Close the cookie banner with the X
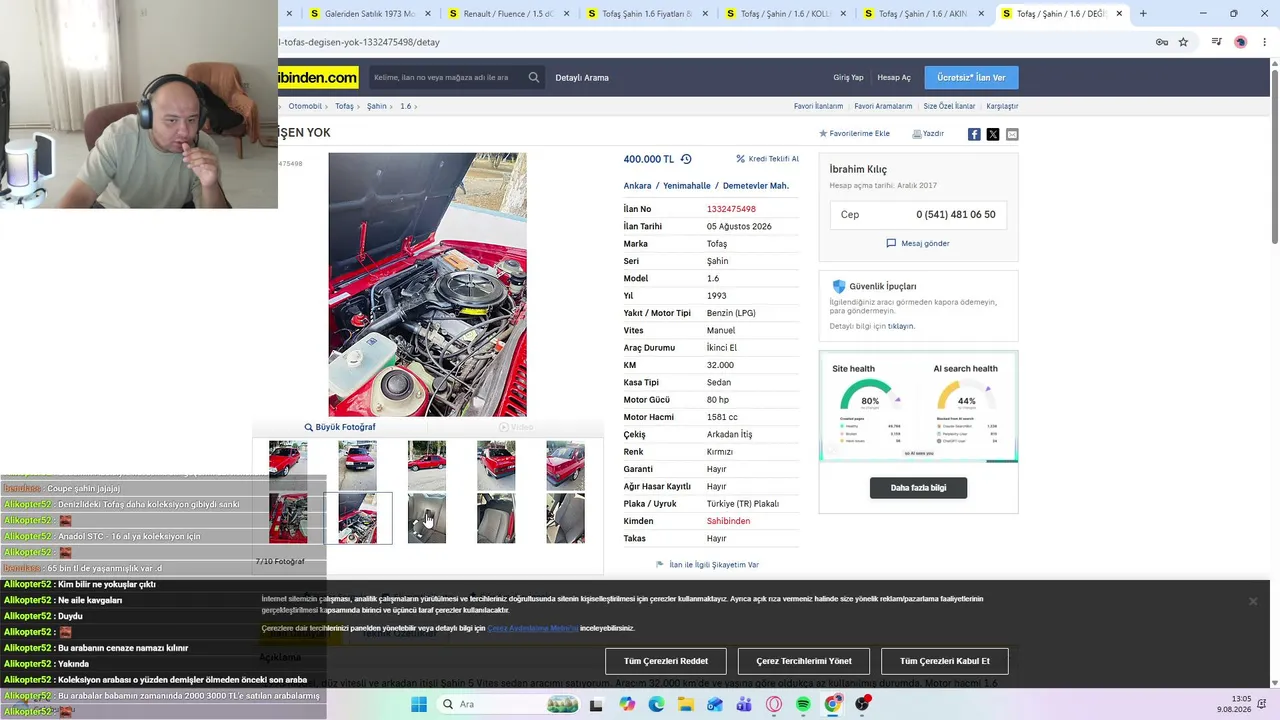Image resolution: width=1280 pixels, height=720 pixels. [x=1252, y=601]
